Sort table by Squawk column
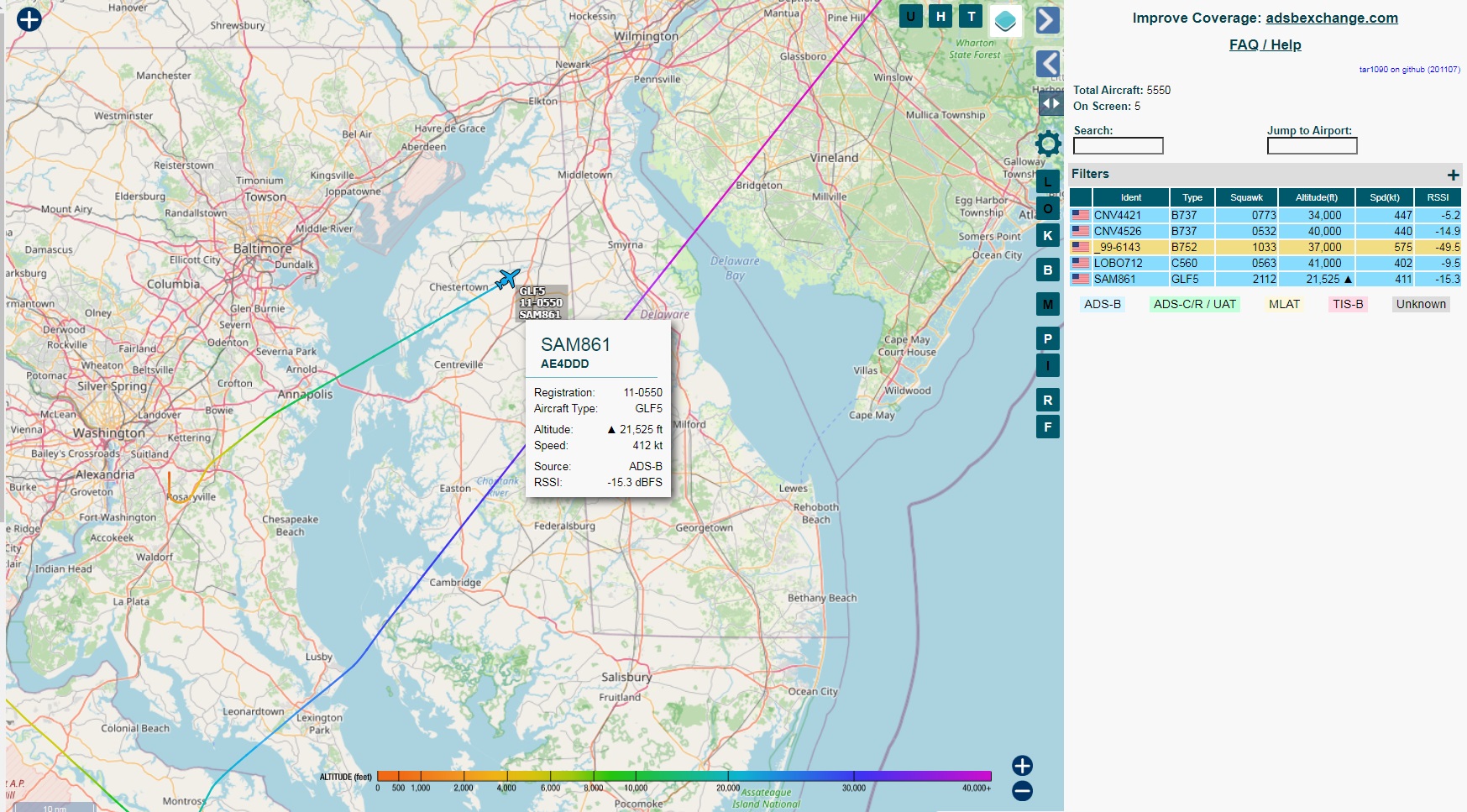 [1246, 197]
